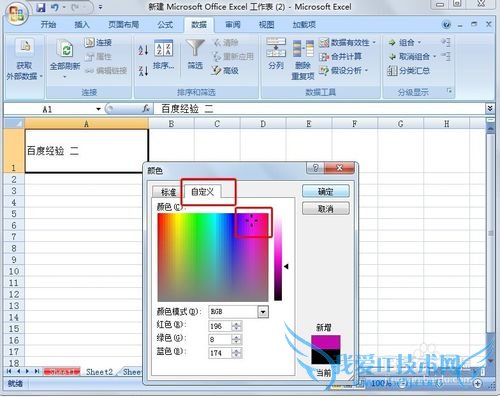Screen dimensions: 500x397
Task: Click the Red value spinner
Action: [x=236, y=326]
